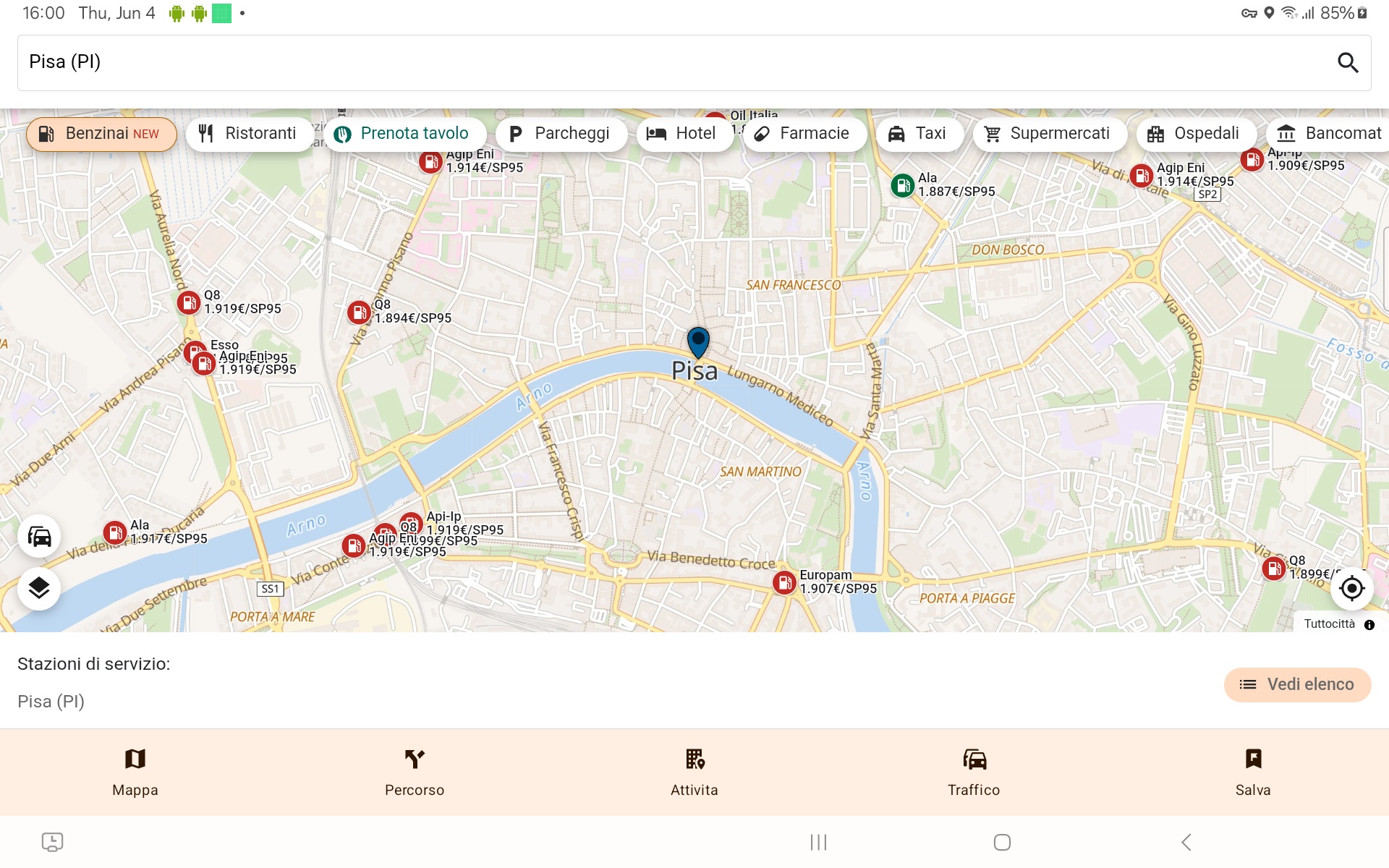Tap the Via Benedetto Croce street label
Viewport: 1389px width, 868px height.
coord(711,559)
